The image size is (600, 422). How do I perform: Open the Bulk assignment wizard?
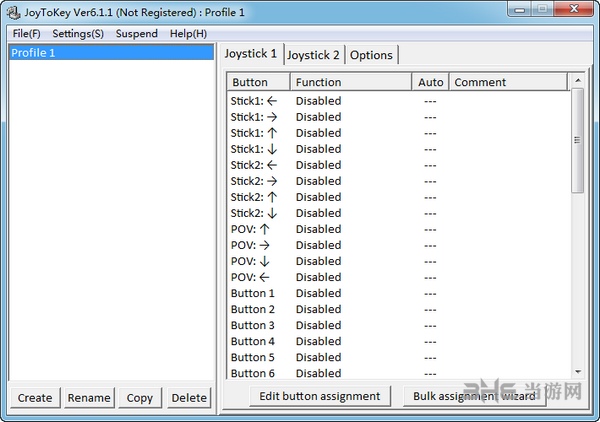click(x=474, y=396)
